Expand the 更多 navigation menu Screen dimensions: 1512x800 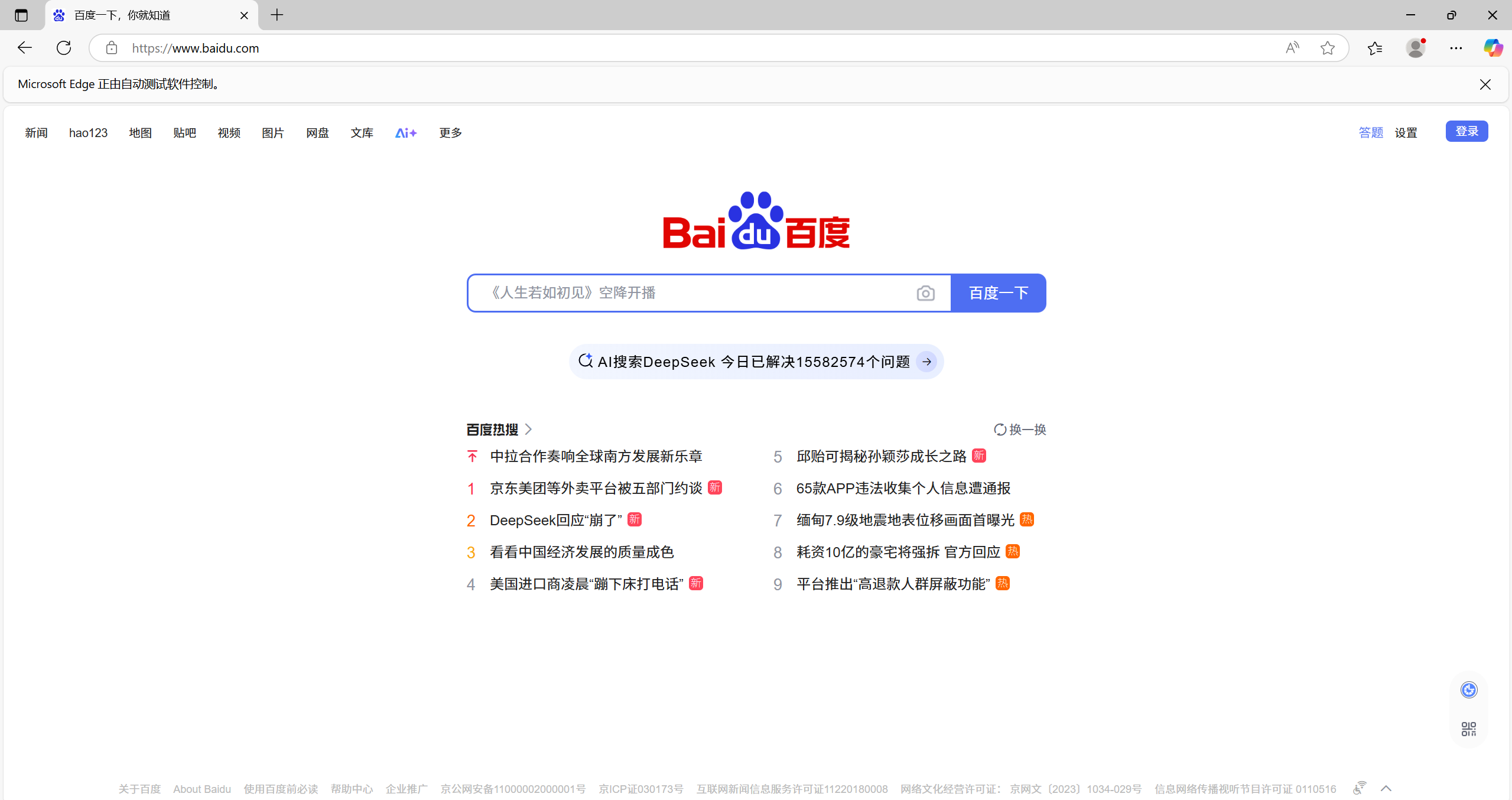click(x=450, y=133)
